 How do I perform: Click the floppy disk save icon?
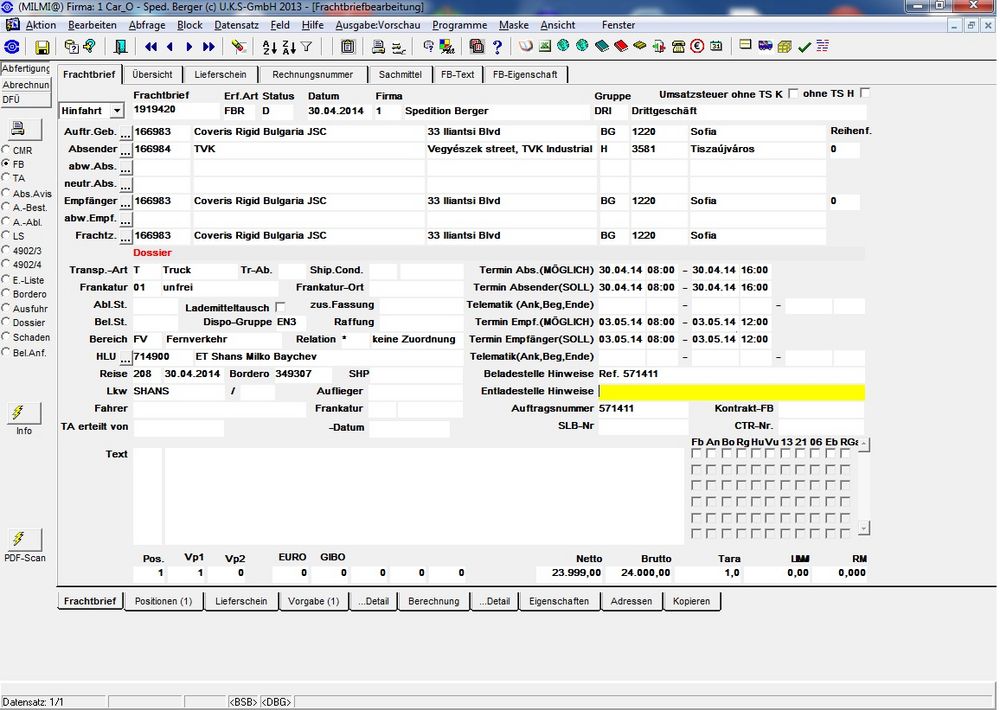(x=42, y=47)
